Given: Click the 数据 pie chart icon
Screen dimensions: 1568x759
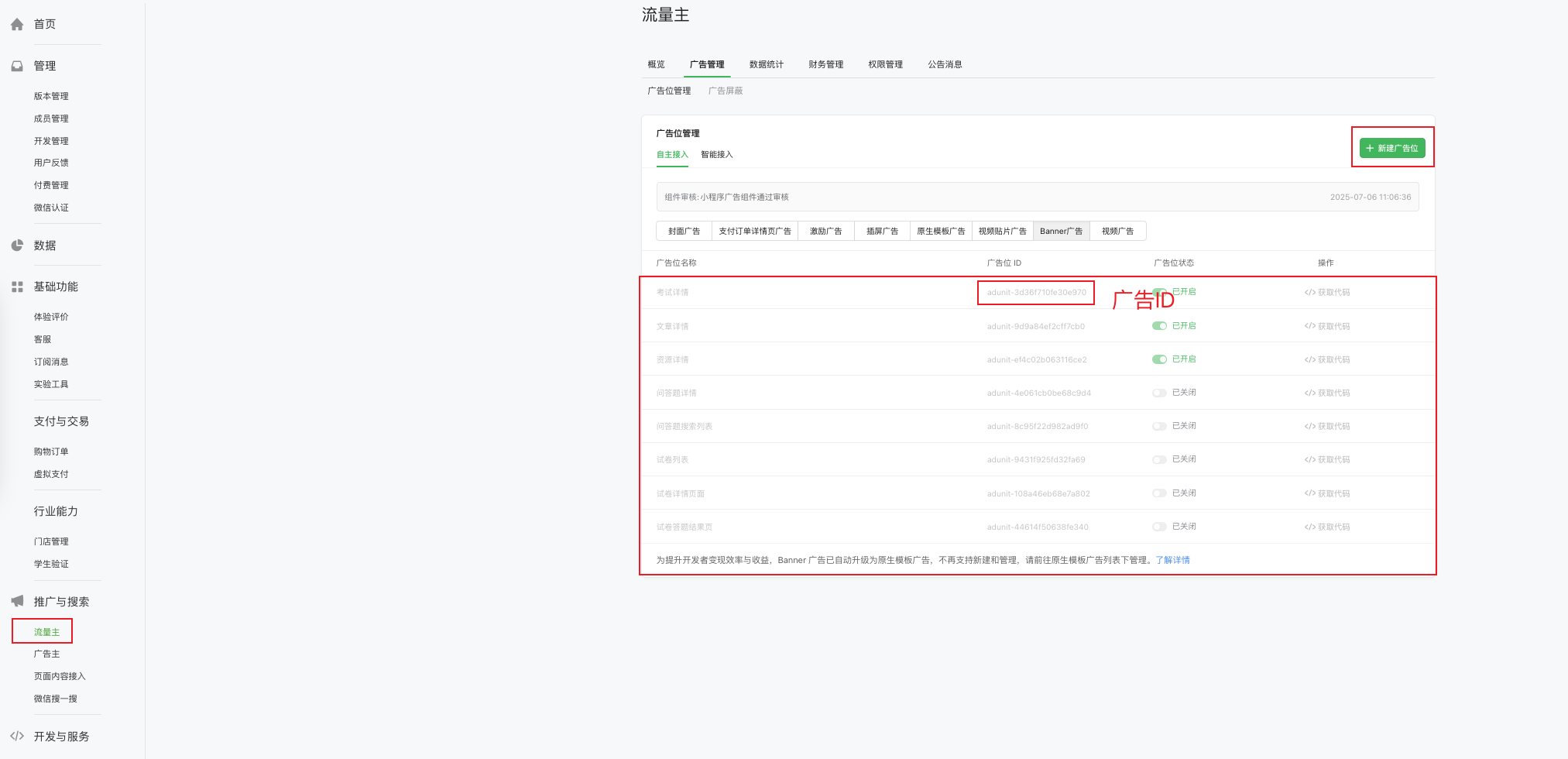Looking at the screenshot, I should (17, 246).
